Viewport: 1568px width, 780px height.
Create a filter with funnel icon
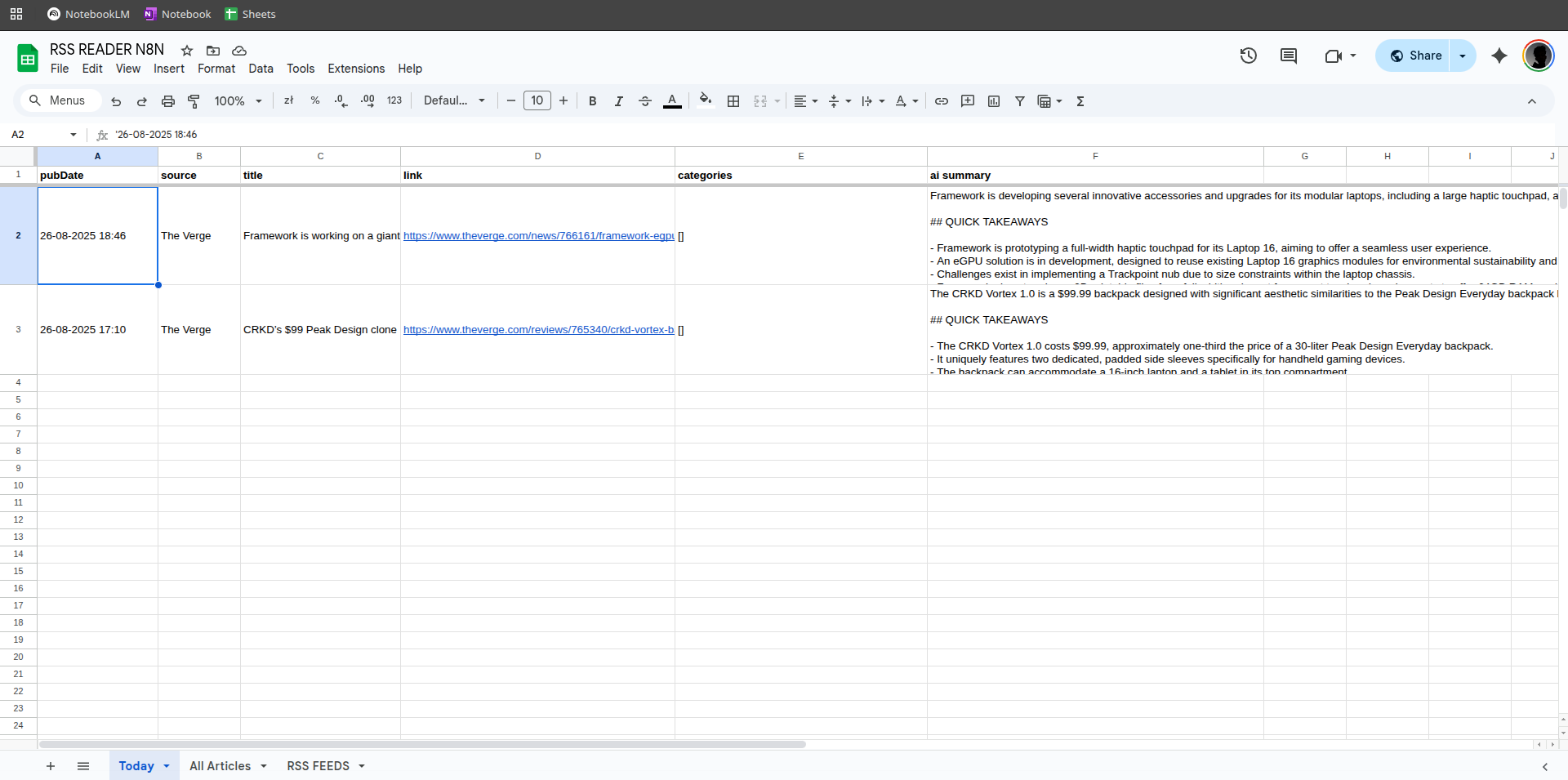pos(1020,101)
